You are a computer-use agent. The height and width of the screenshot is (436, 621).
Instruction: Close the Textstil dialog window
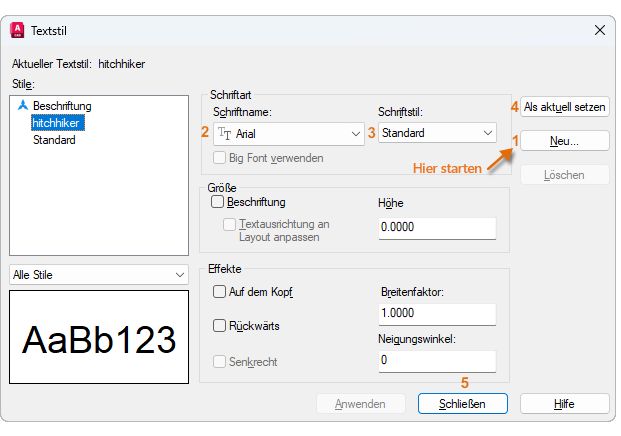[599, 31]
